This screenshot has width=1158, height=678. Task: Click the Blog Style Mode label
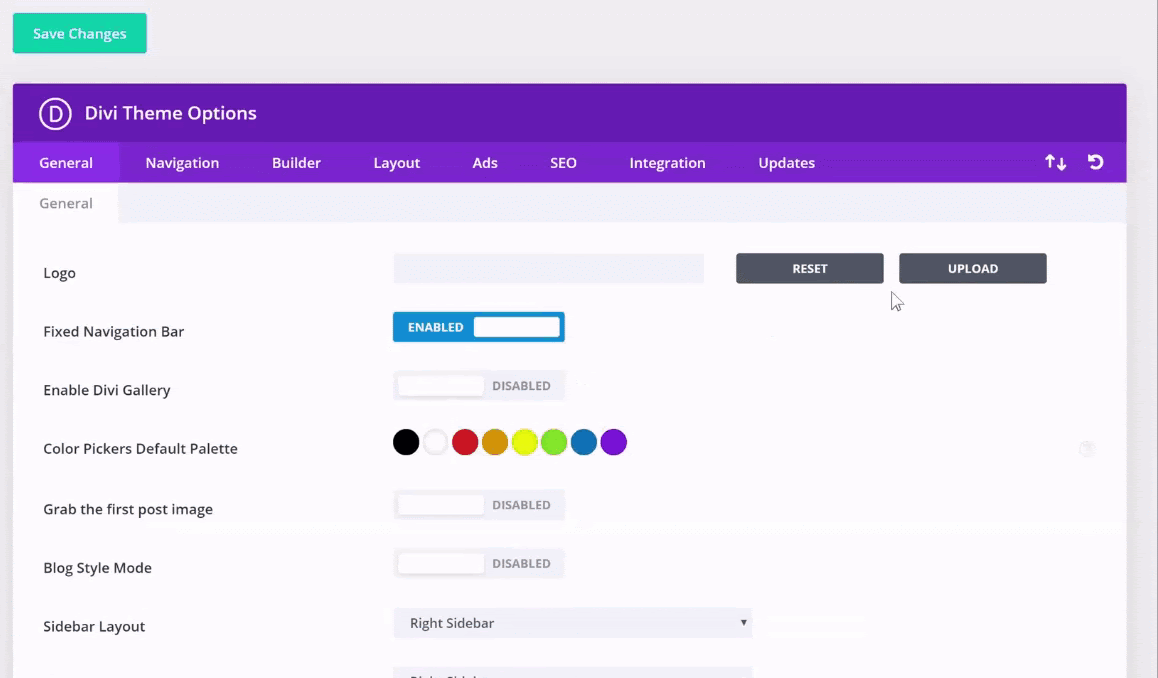click(x=97, y=568)
